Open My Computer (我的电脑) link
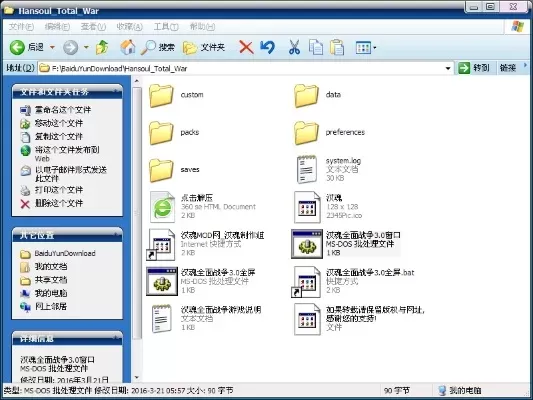 click(51, 293)
